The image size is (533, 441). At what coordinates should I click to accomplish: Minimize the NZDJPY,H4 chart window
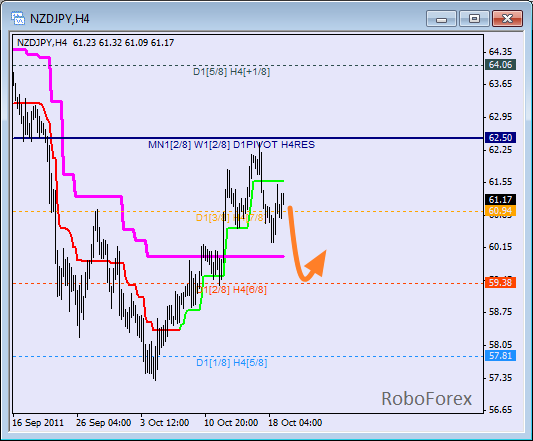click(441, 18)
